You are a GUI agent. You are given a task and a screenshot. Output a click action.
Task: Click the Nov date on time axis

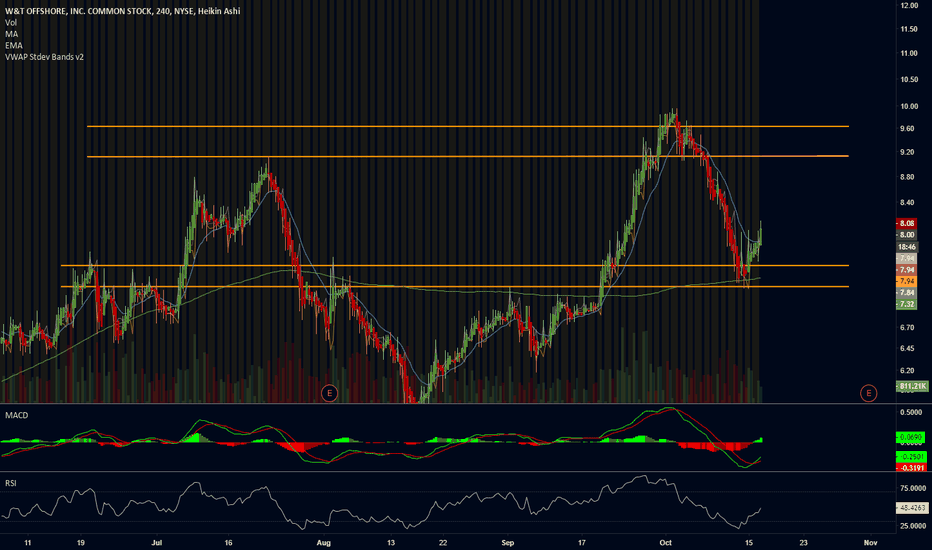pos(870,543)
